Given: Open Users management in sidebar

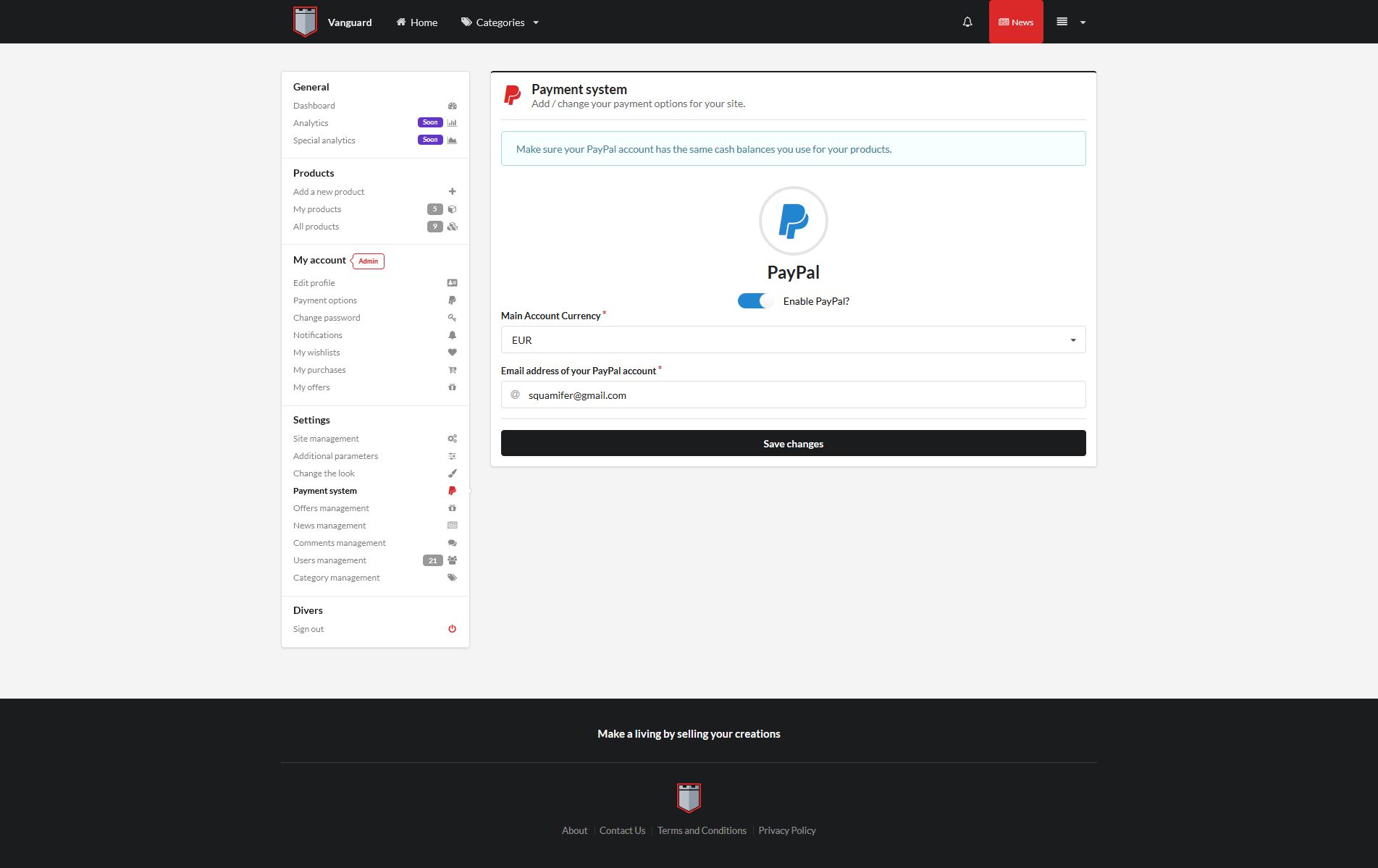Looking at the screenshot, I should click(x=329, y=560).
